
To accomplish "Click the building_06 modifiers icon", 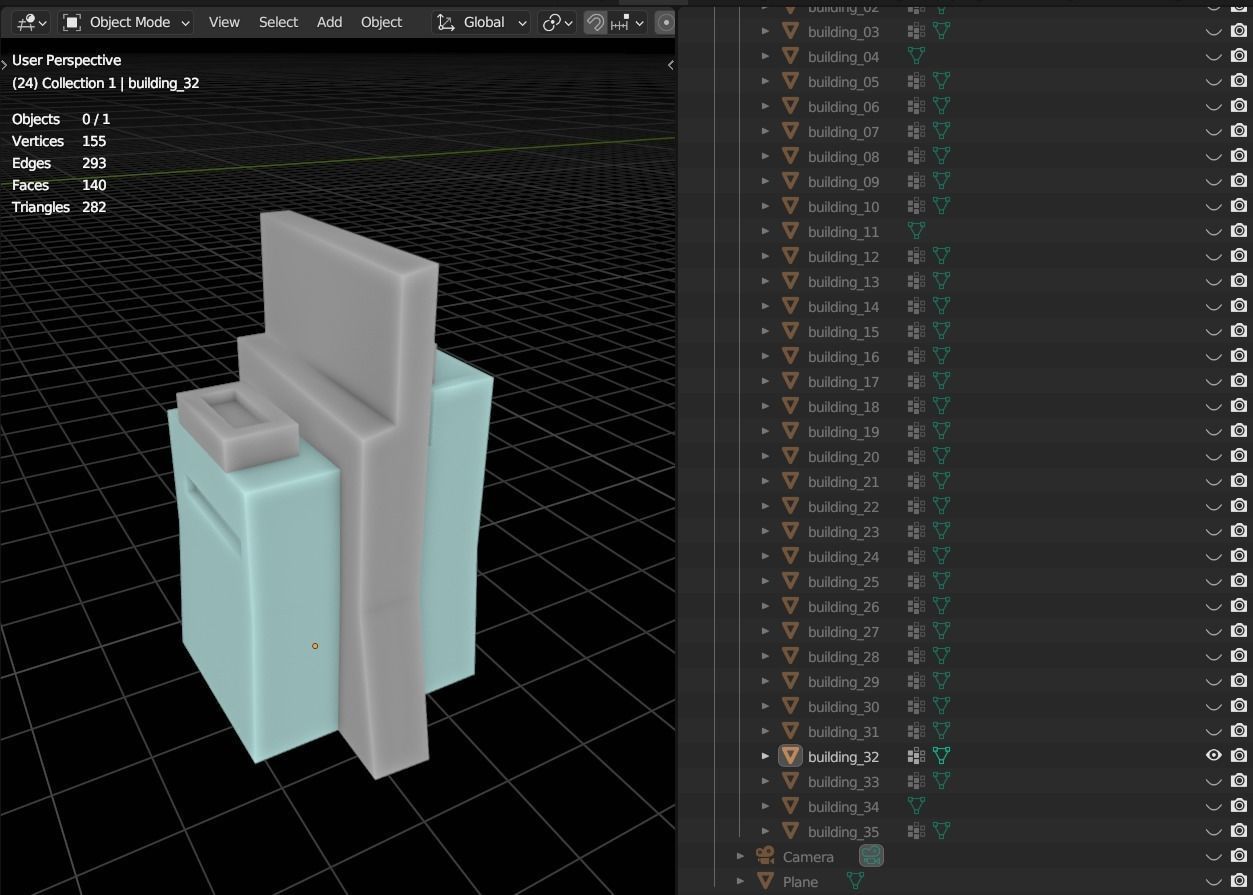I will (915, 106).
